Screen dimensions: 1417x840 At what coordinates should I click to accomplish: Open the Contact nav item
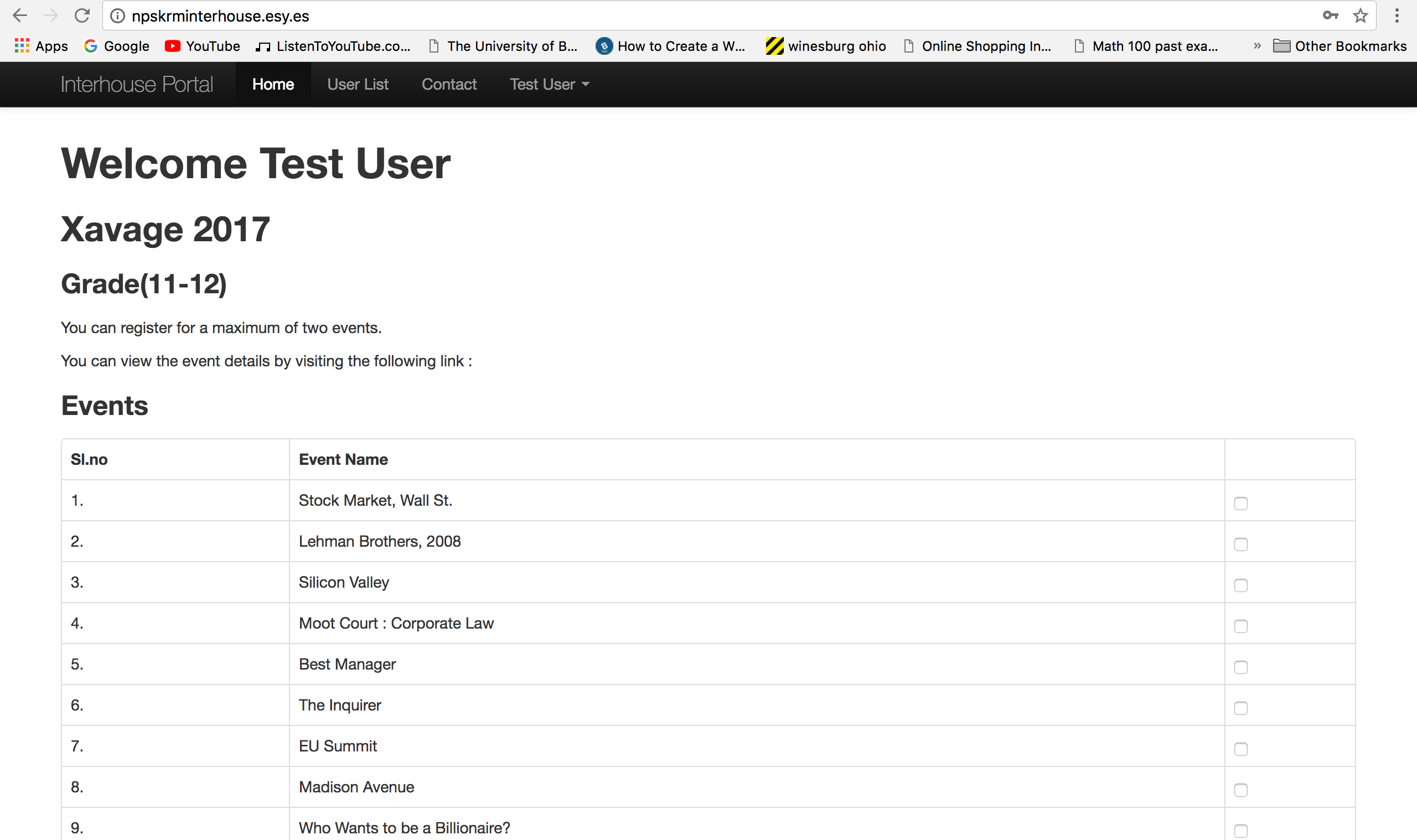[x=449, y=84]
